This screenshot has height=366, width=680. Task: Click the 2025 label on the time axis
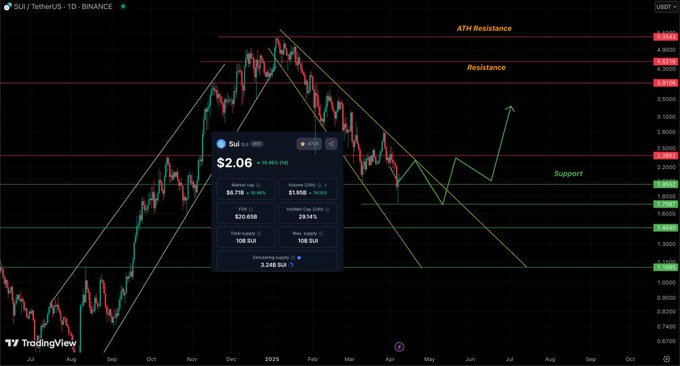(272, 359)
